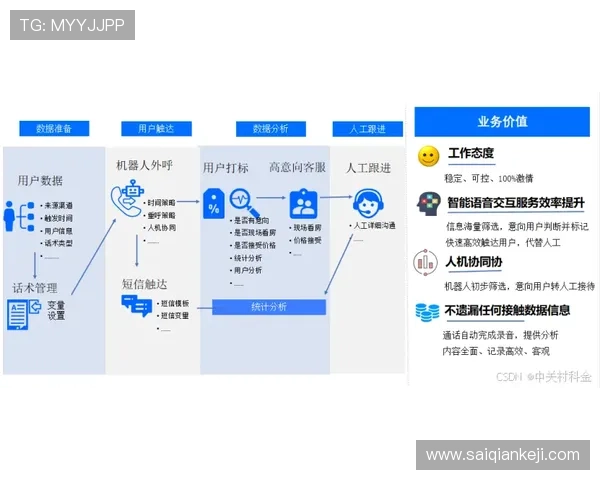
Task: Click the 人机协同 list item
Action: (160, 228)
